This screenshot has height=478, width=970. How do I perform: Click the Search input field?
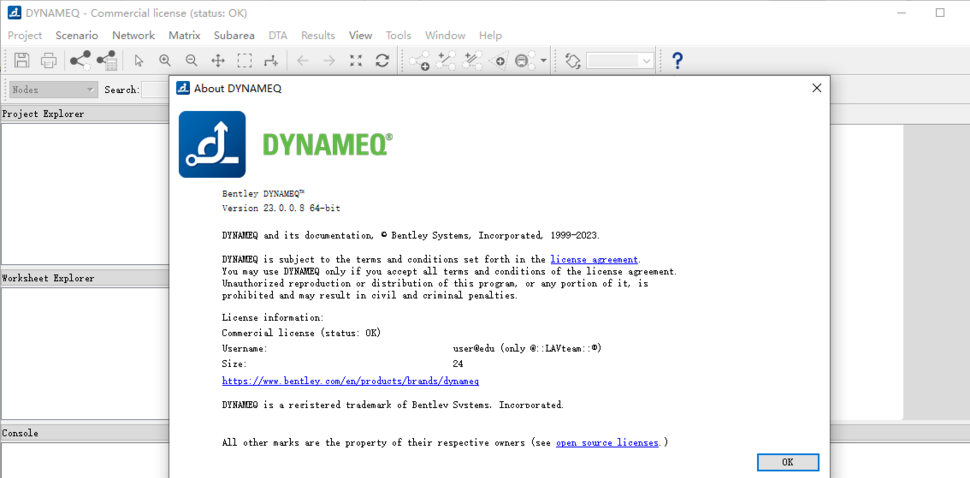(155, 90)
